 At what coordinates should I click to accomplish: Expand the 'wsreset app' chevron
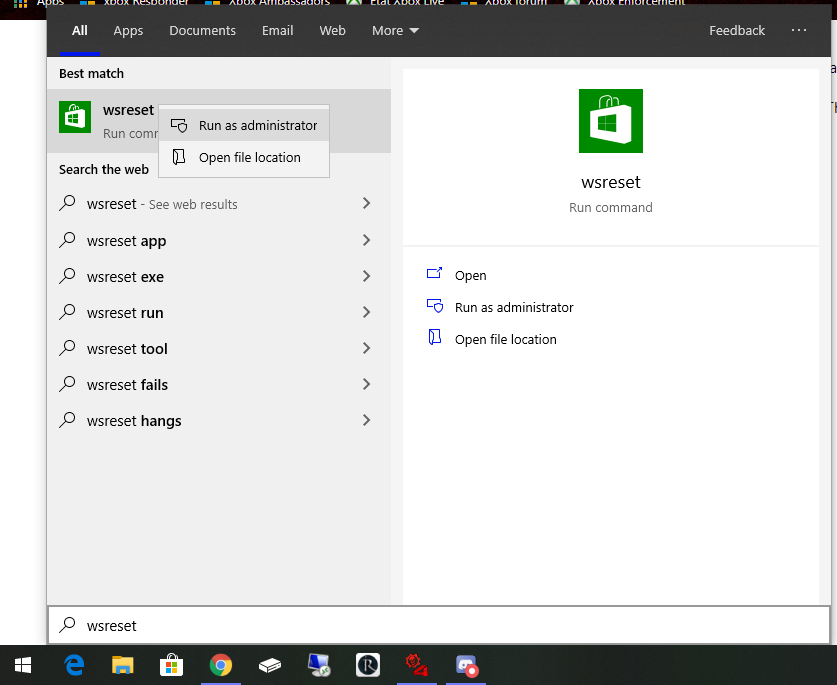click(366, 240)
